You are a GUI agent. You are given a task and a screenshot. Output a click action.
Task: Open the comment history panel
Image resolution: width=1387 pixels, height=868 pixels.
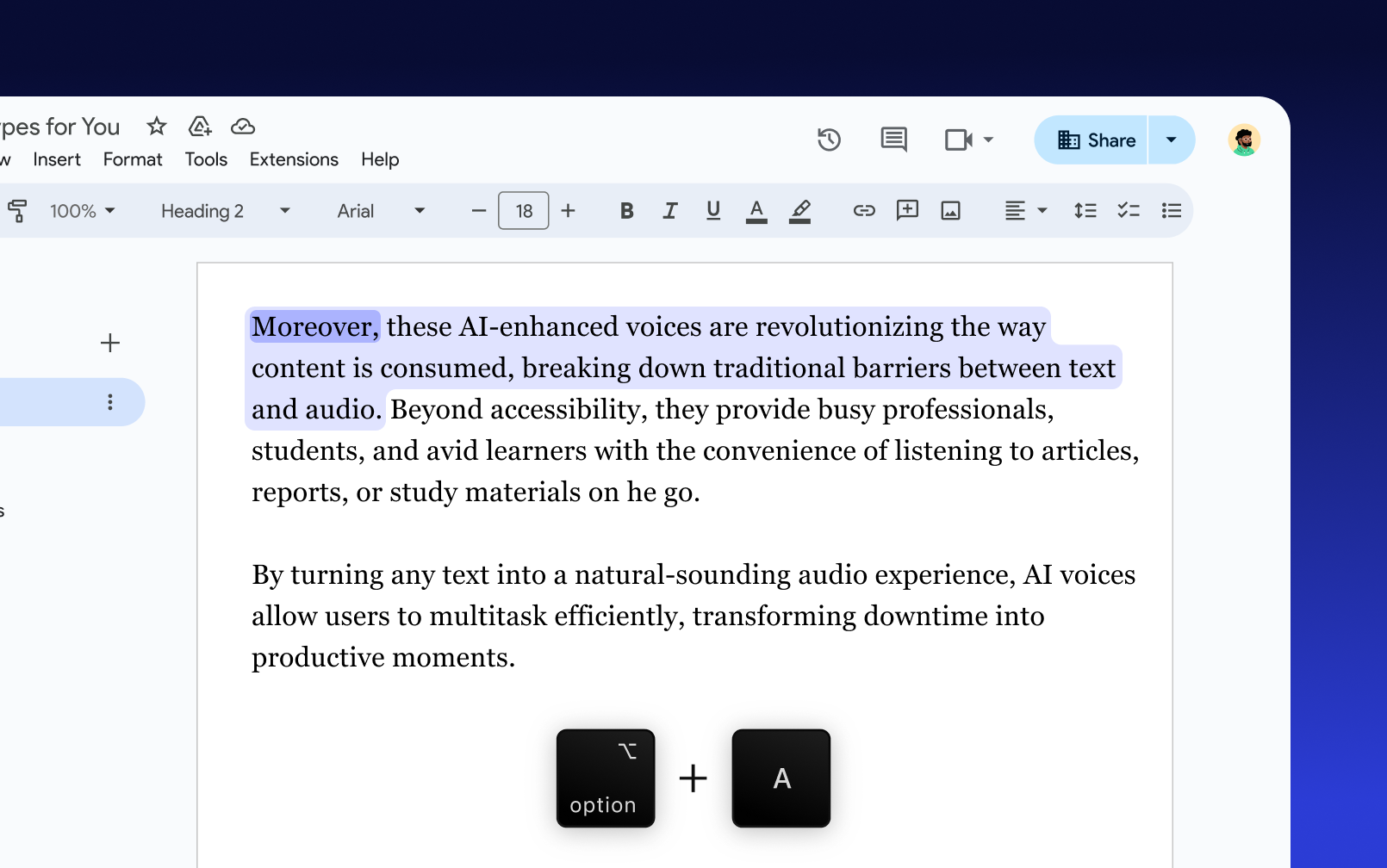[x=893, y=139]
